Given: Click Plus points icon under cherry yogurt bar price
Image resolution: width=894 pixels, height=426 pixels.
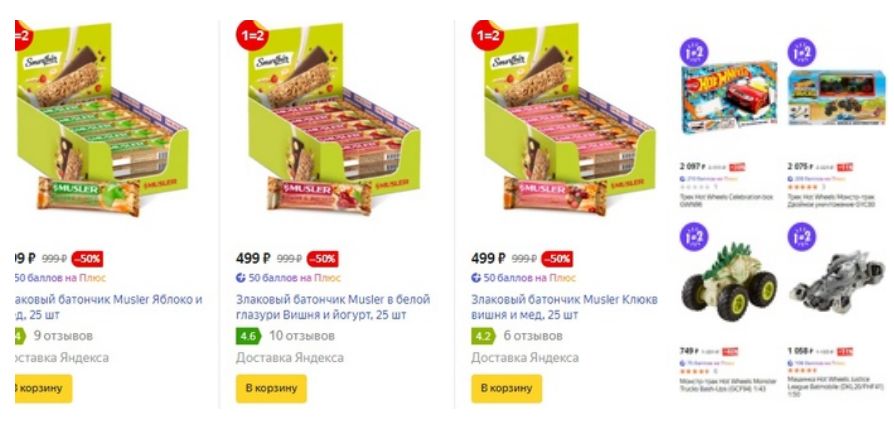Looking at the screenshot, I should (241, 278).
